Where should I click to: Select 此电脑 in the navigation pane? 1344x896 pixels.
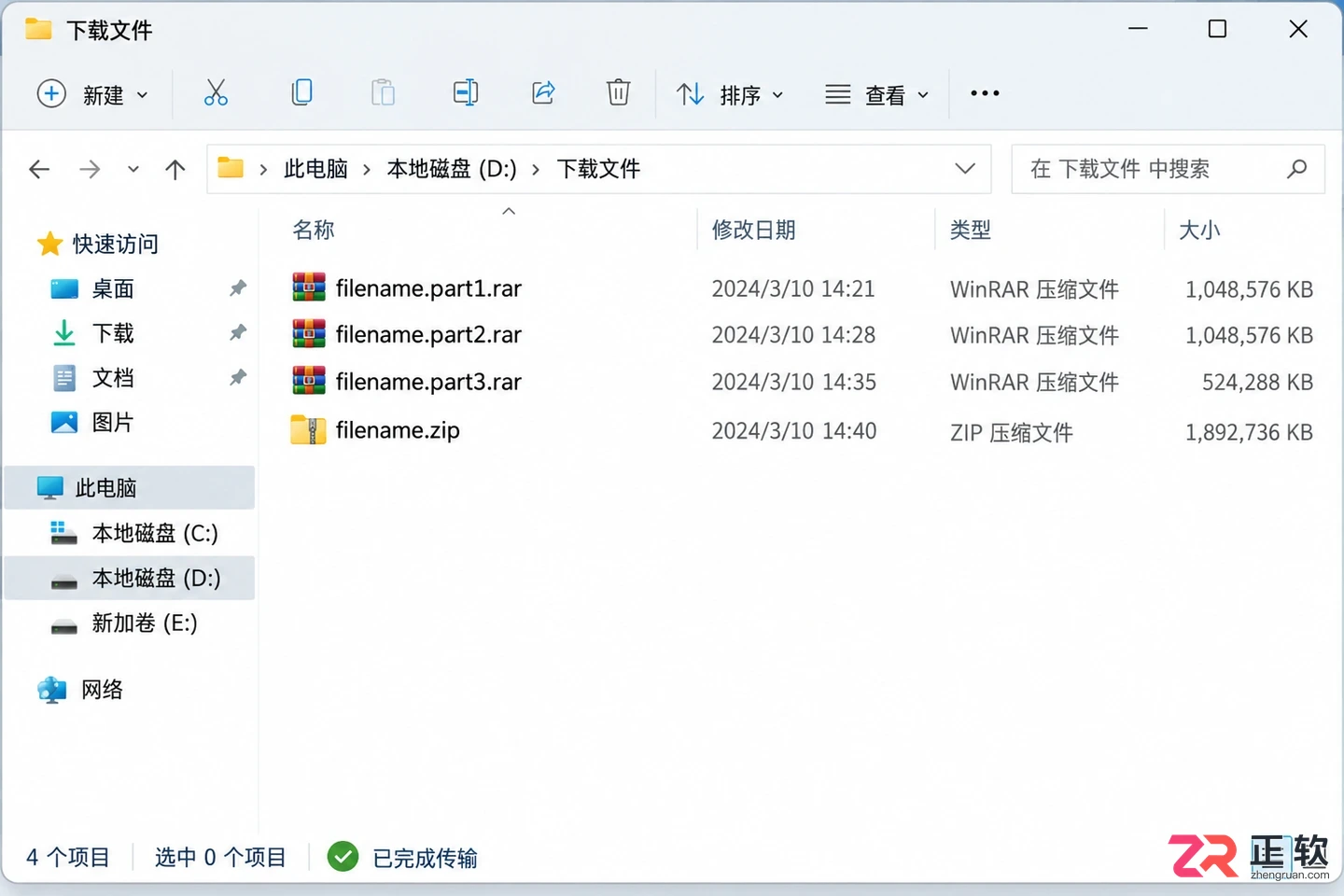(130, 488)
